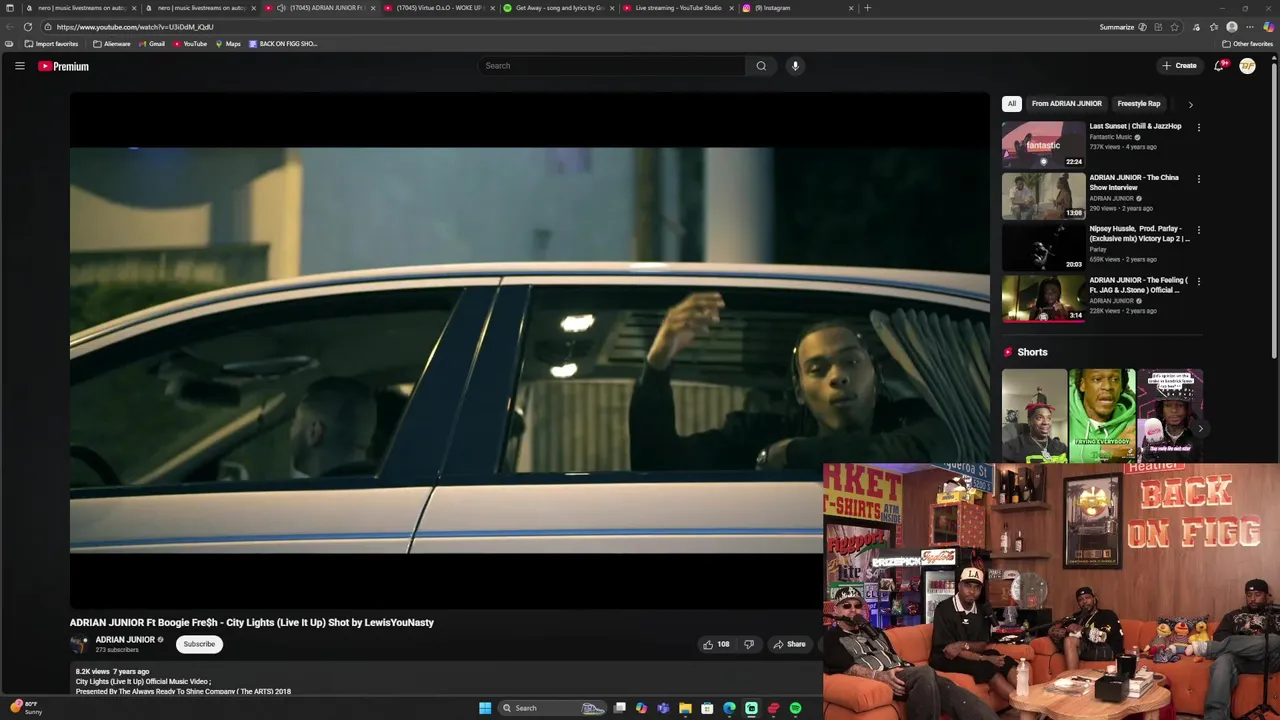Subscribe to ADRIAN JUNIOR channel
1280x720 pixels.
pos(199,644)
